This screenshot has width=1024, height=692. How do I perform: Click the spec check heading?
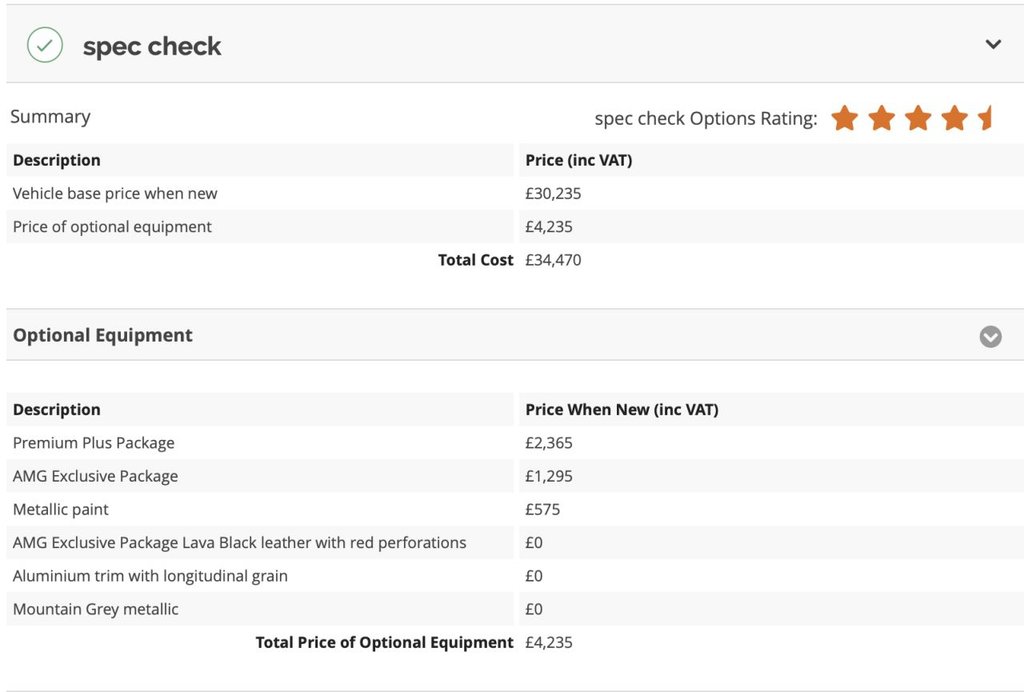coord(152,46)
